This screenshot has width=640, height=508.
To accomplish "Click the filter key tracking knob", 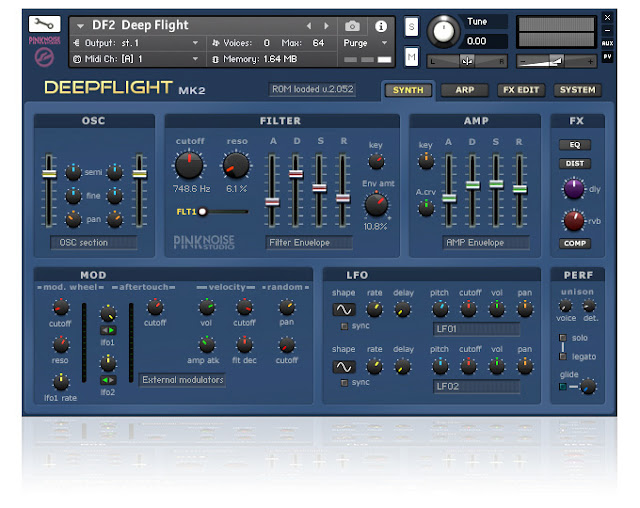I will [376, 161].
